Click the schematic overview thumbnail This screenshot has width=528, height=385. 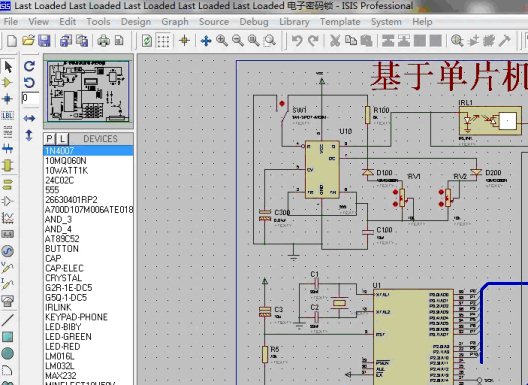point(88,91)
